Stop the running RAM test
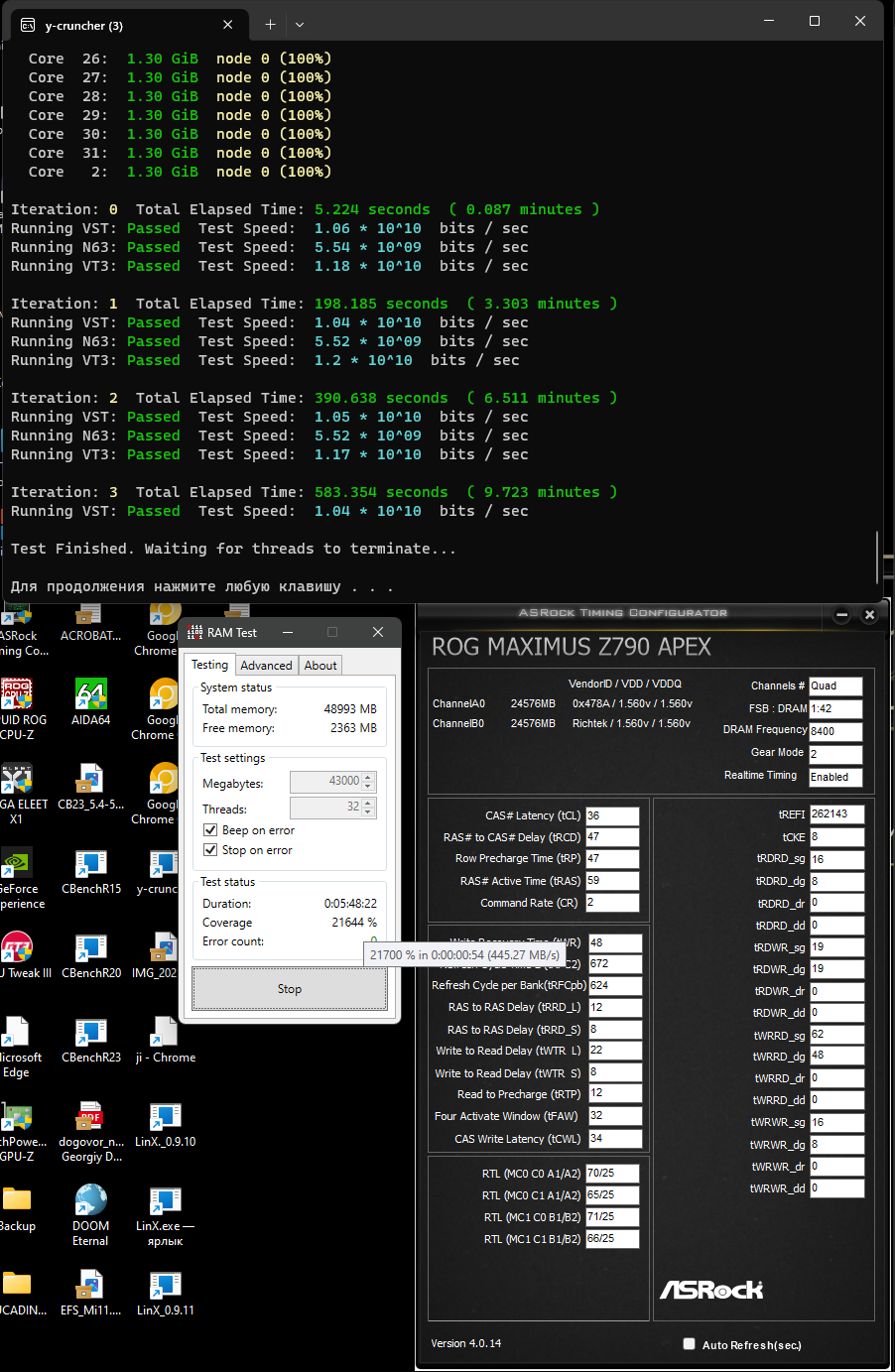 (289, 989)
